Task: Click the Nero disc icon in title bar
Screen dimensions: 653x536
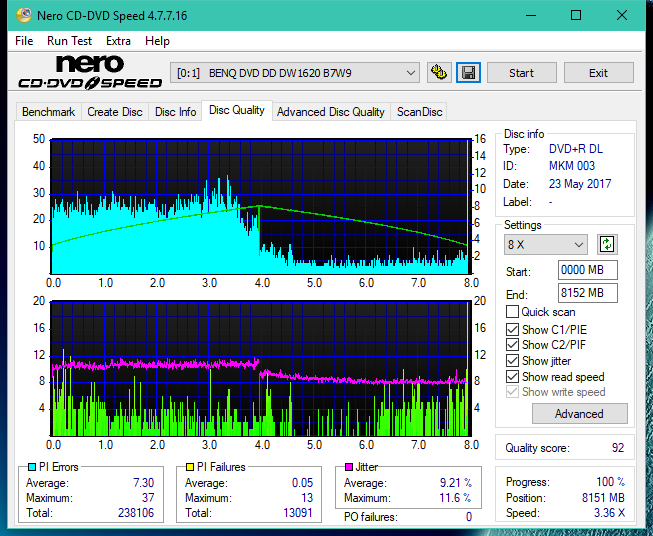Action: click(24, 15)
